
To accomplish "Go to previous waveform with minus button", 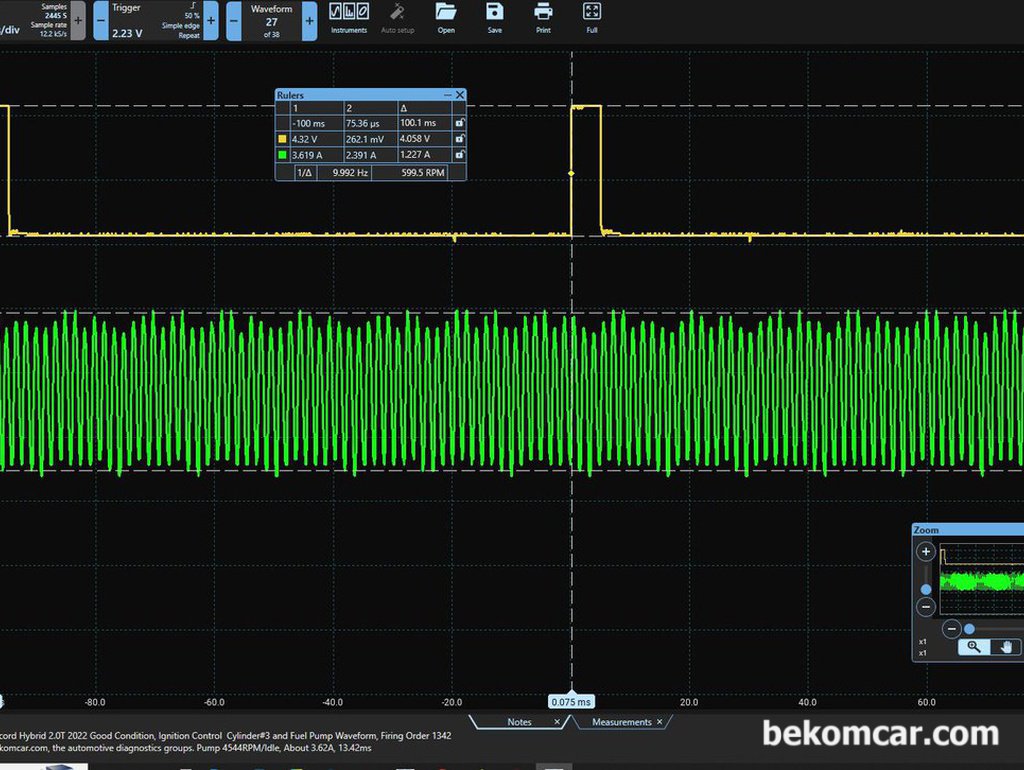I will coord(234,21).
